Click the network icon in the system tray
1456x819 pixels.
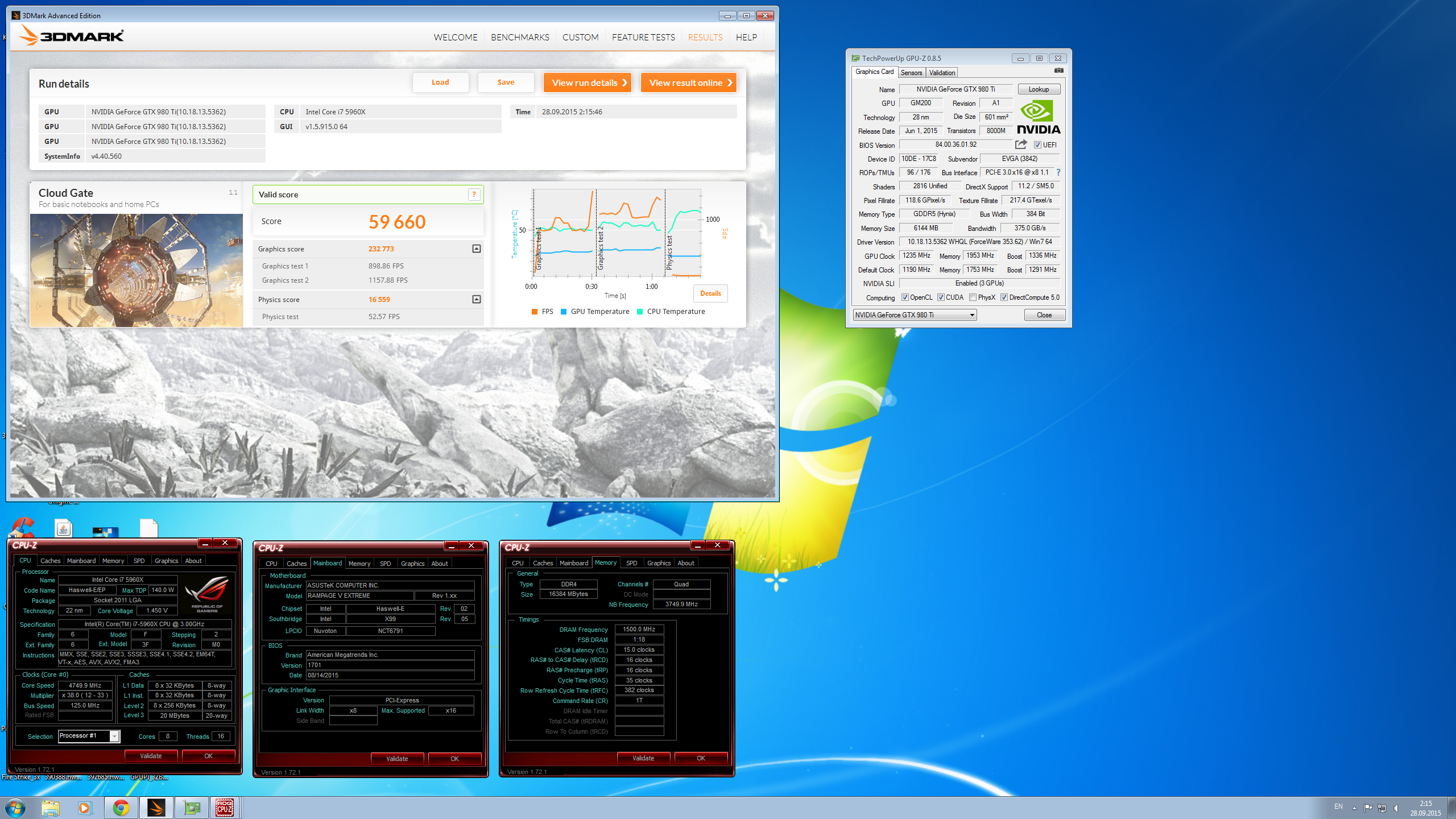(x=1382, y=808)
